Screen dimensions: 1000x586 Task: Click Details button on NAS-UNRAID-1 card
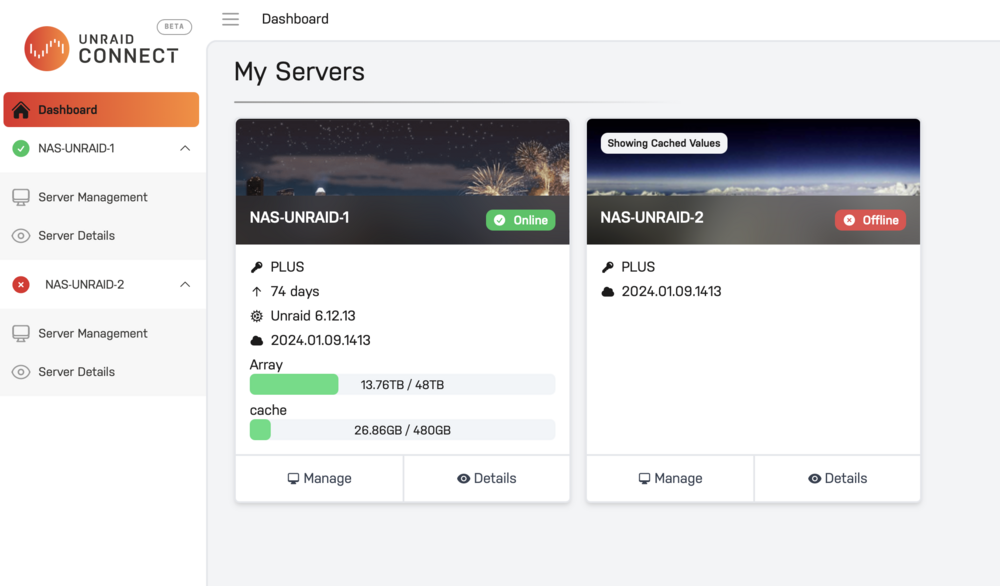[487, 478]
